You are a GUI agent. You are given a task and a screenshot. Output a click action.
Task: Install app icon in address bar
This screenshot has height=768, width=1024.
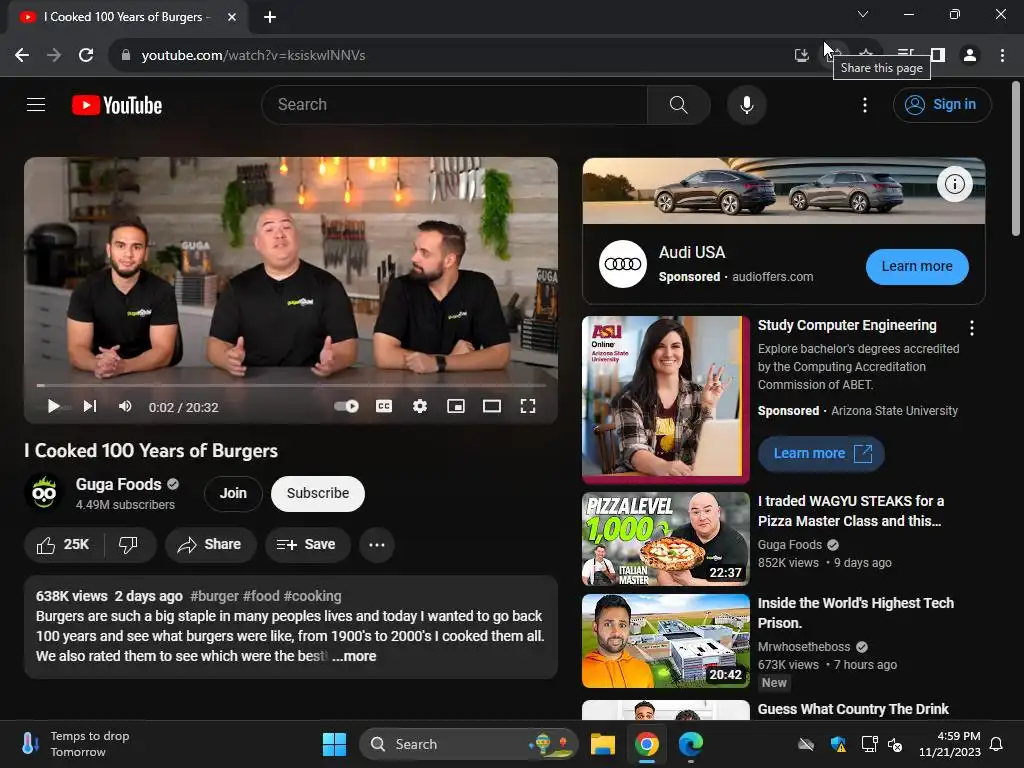801,56
